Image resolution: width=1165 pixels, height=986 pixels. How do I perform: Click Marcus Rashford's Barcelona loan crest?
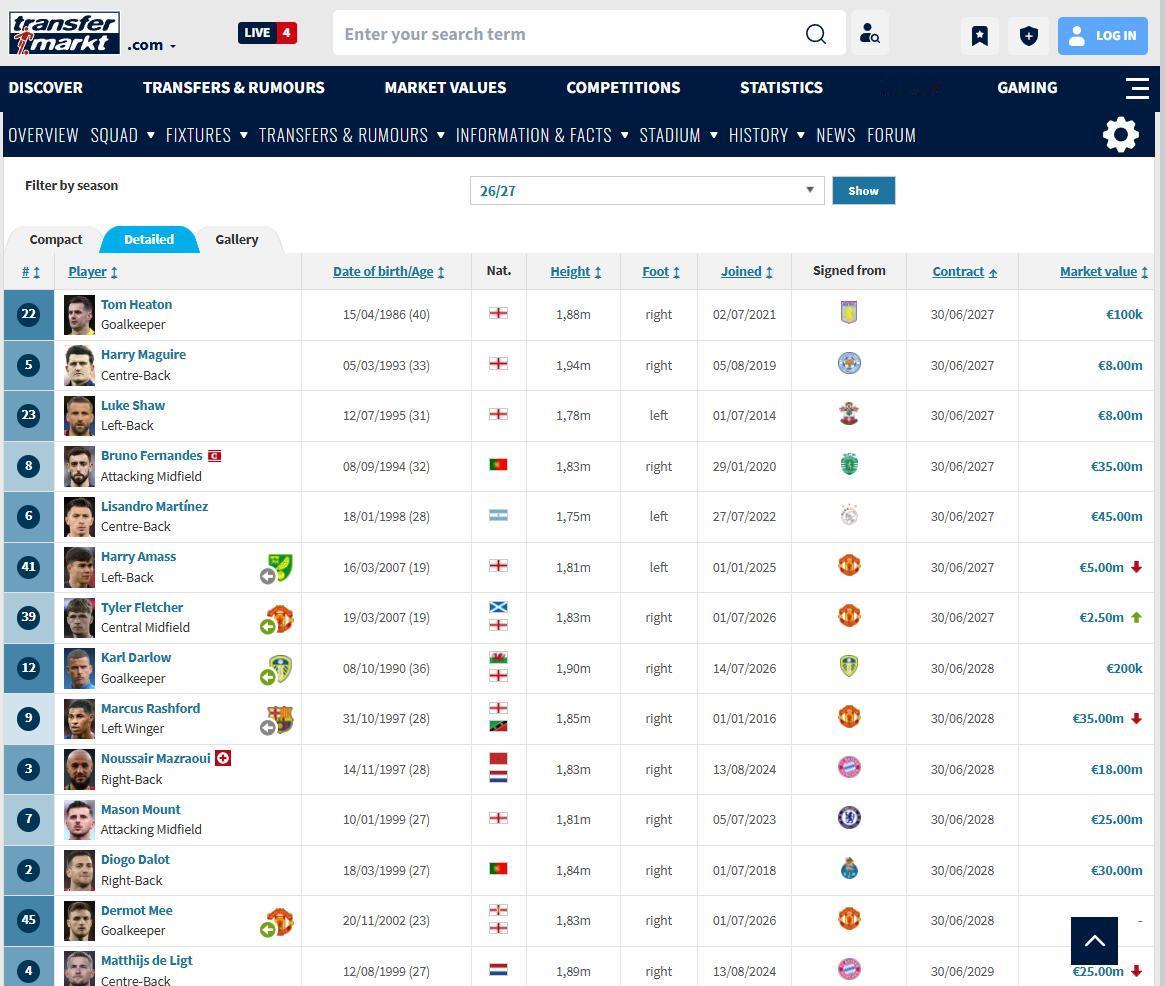coord(280,719)
